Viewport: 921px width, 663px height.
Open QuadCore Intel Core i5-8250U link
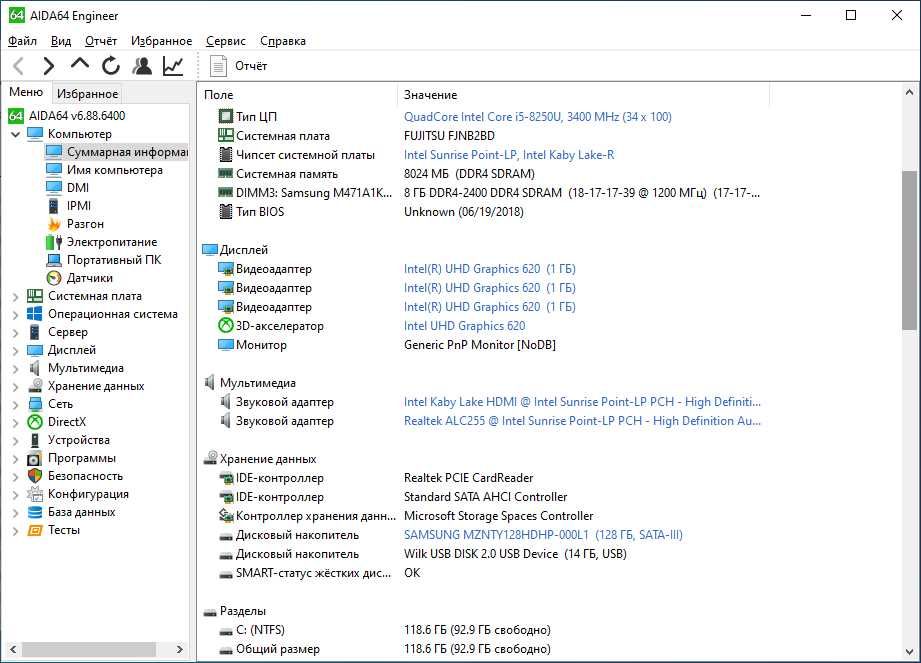[x=537, y=116]
